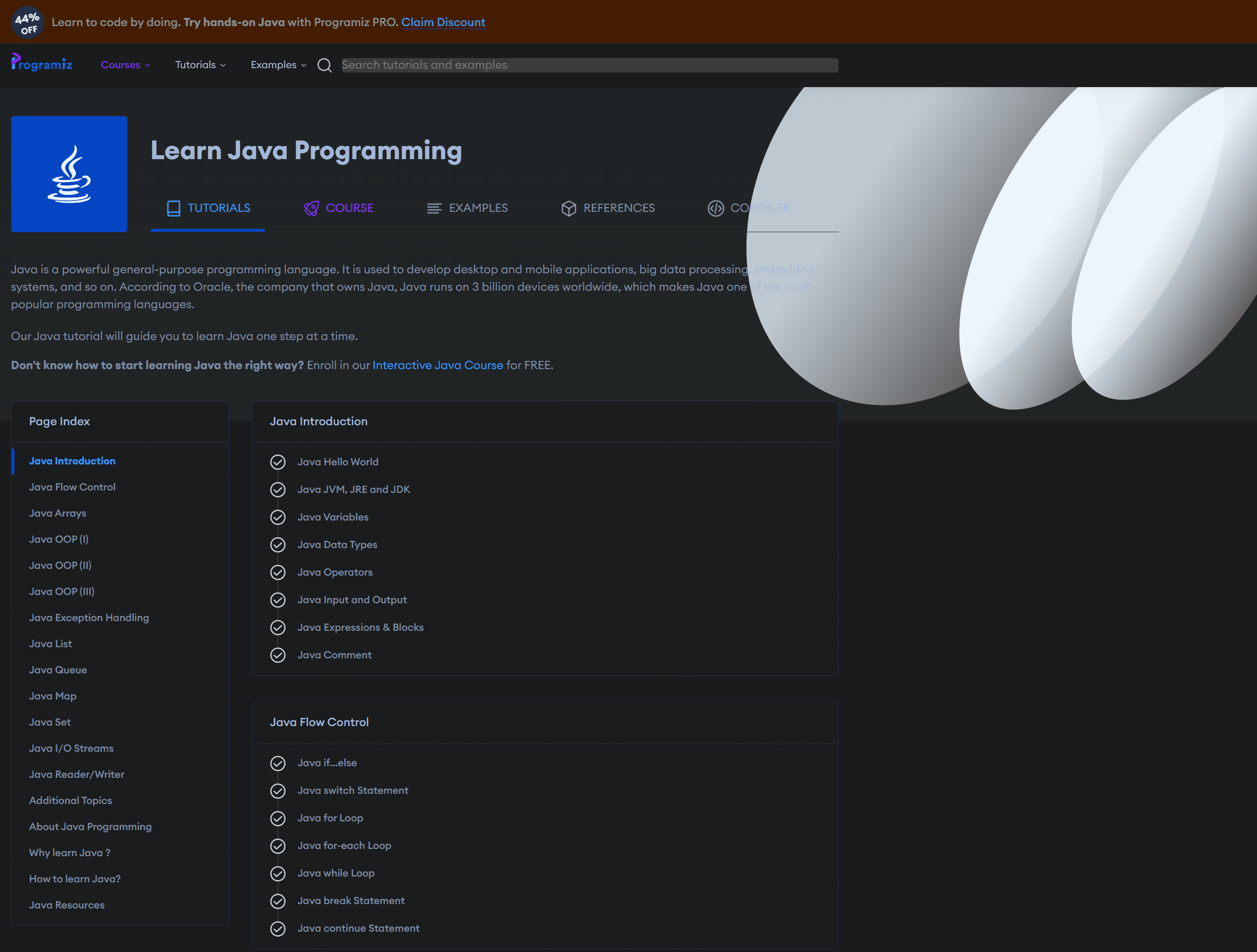Screen dimensions: 1257x952
Task: Open the Claim Discount link
Action: (443, 22)
